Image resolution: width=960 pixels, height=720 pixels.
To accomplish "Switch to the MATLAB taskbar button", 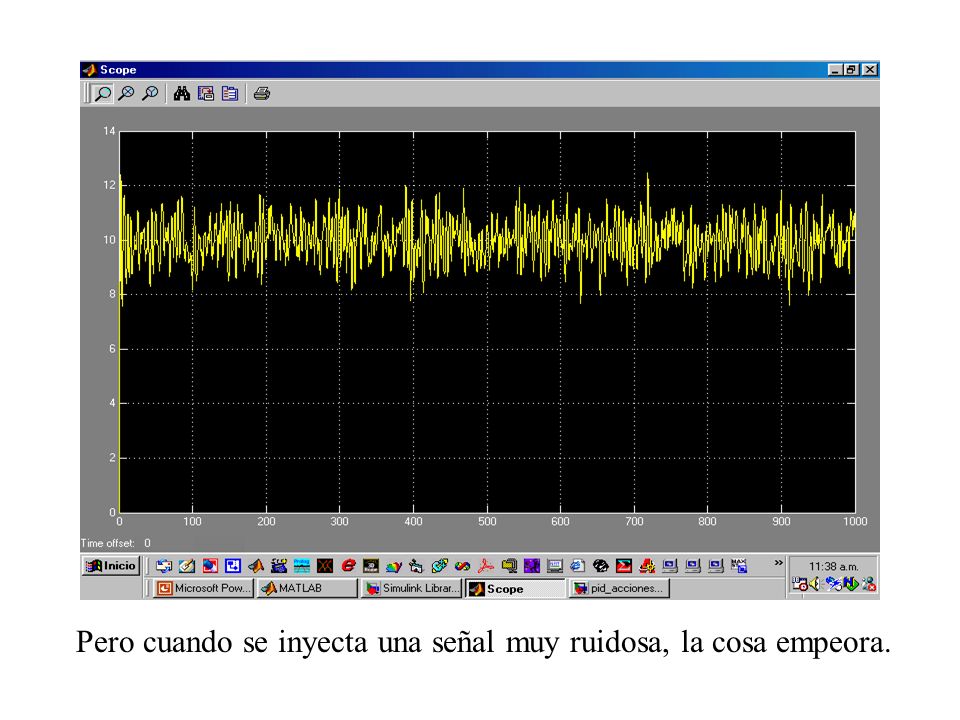I will 307,588.
